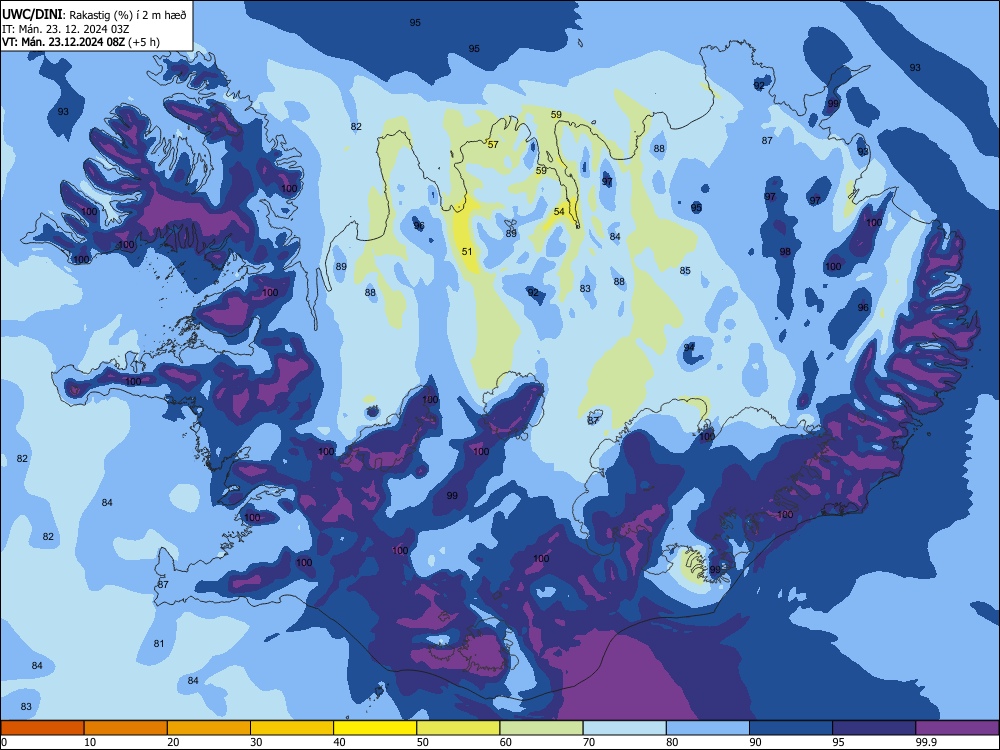Select the bright yellow 40–50 legend swatch
Screen dimensions: 1000x750
(375, 728)
